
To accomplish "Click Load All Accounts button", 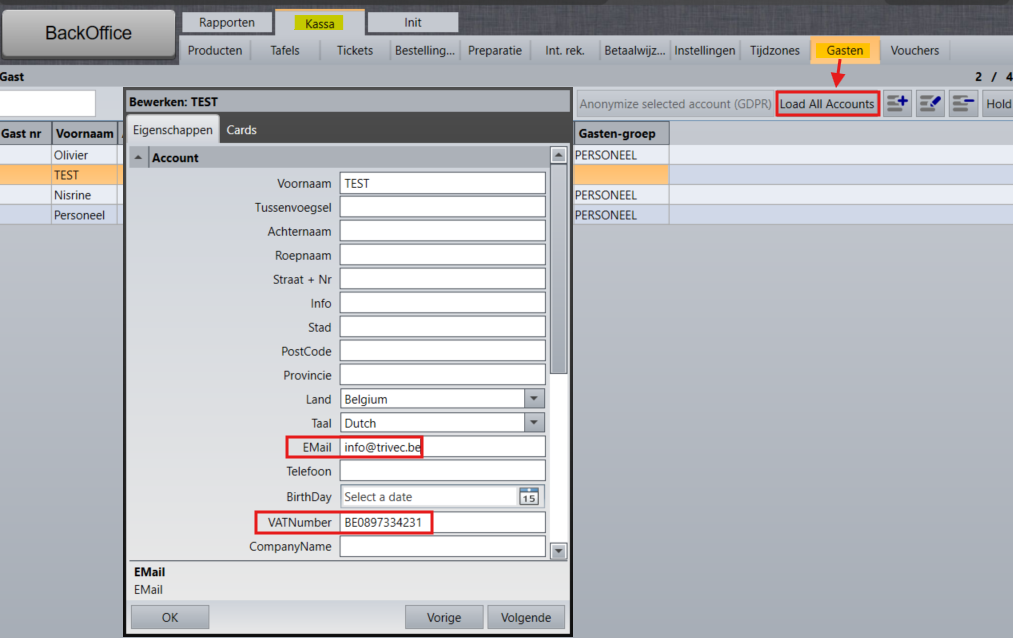I will coord(827,104).
